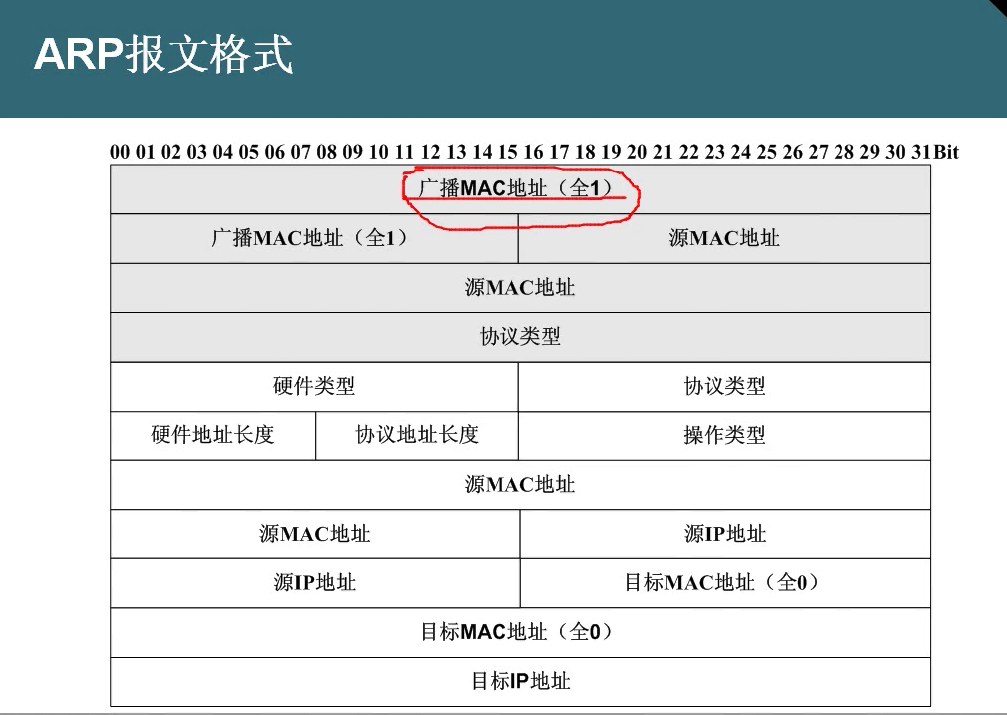This screenshot has width=1007, height=715.
Task: Click "源MAC地址" cell beside 源IP地址
Action: click(x=315, y=534)
